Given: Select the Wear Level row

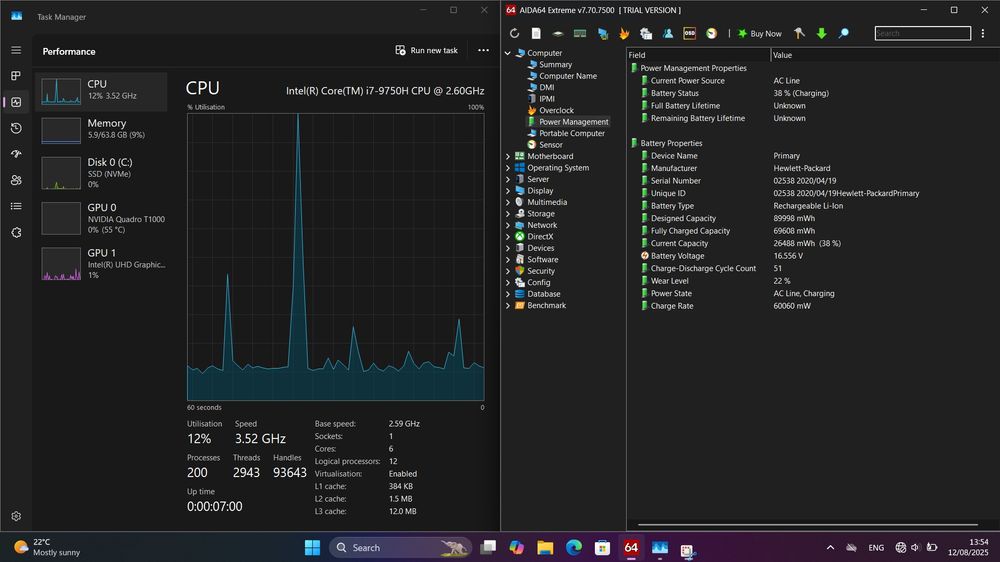Looking at the screenshot, I should point(813,281).
